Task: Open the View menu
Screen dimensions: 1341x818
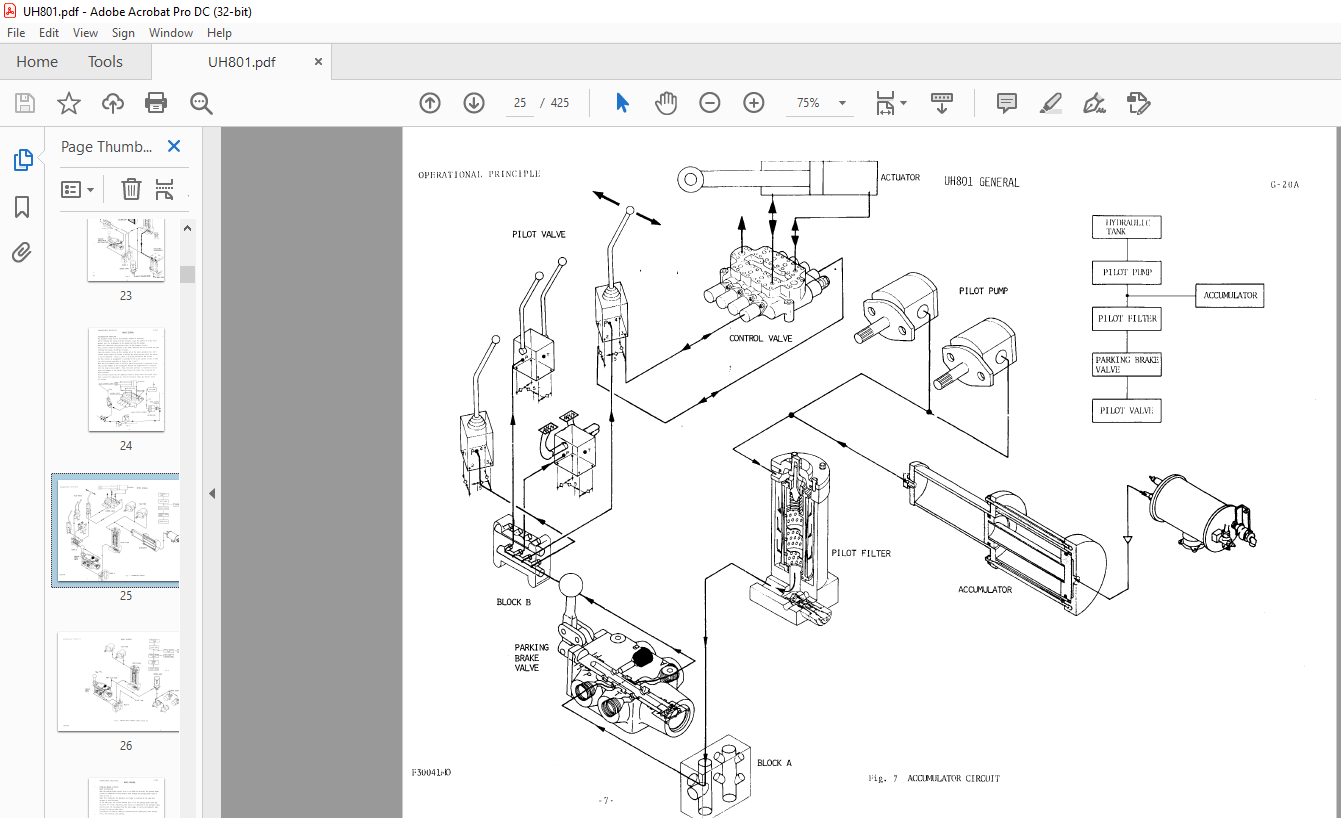Action: (x=86, y=33)
